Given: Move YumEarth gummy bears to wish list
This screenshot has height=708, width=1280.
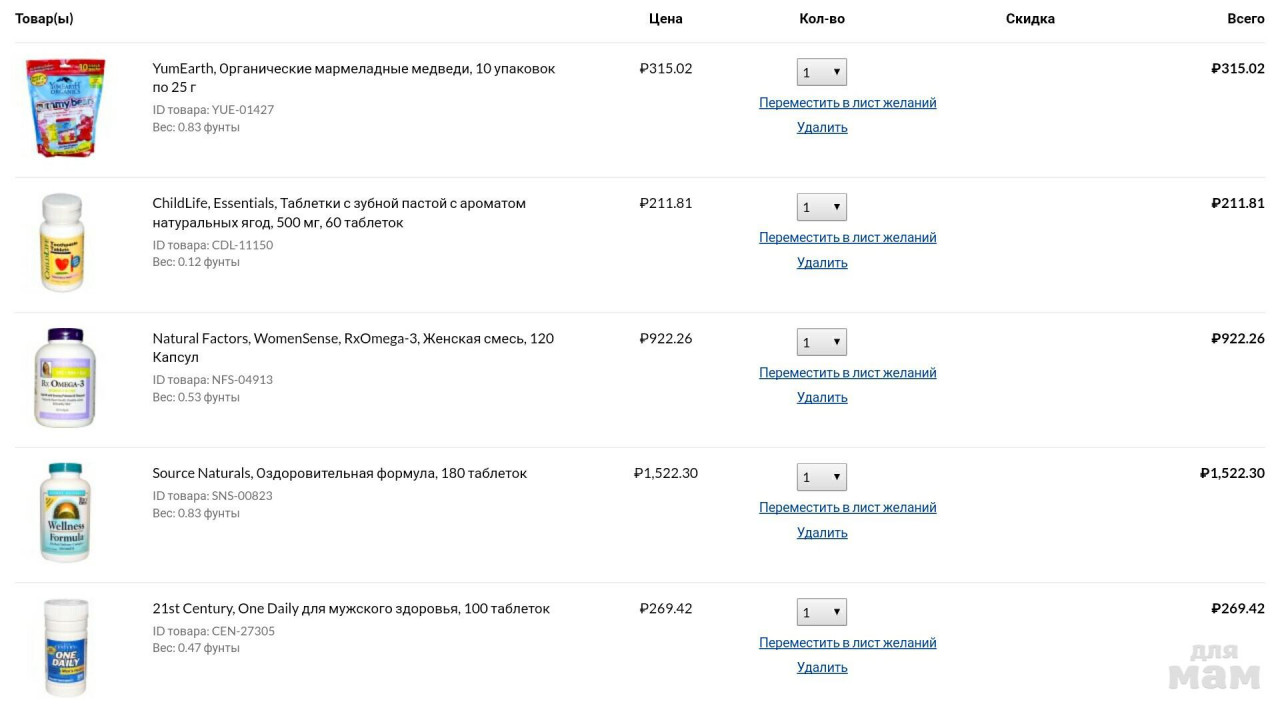Looking at the screenshot, I should (847, 103).
